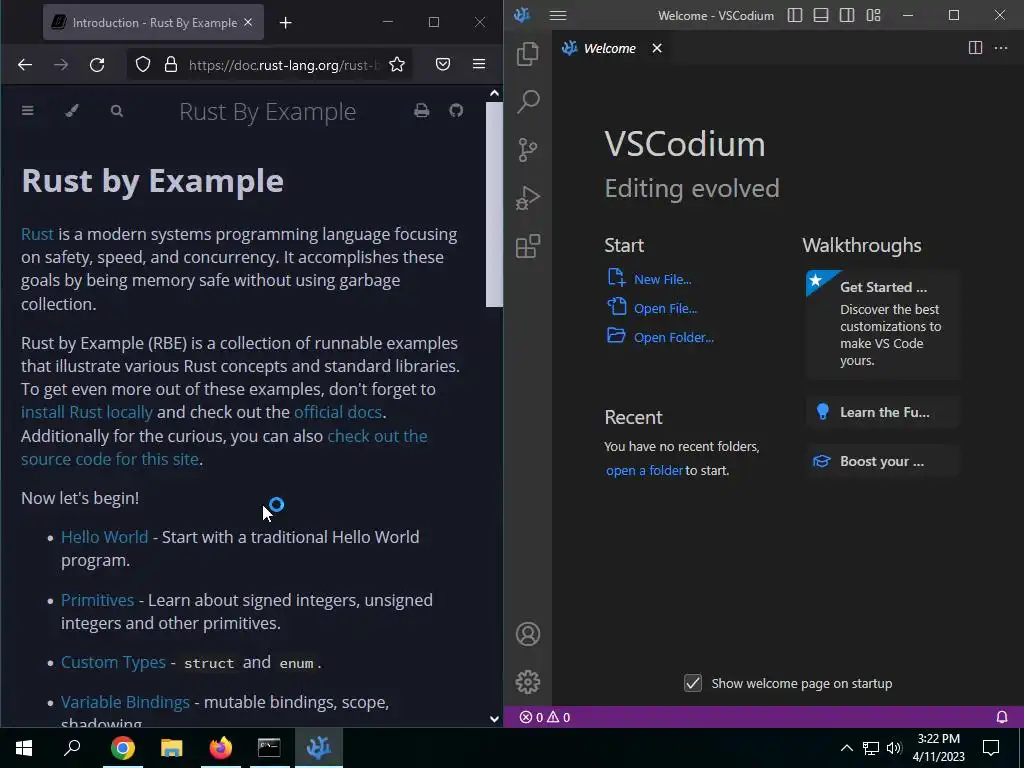Screen dimensions: 1024x768
Task: Open the Accounts menu in activity bar
Action: coord(528,634)
